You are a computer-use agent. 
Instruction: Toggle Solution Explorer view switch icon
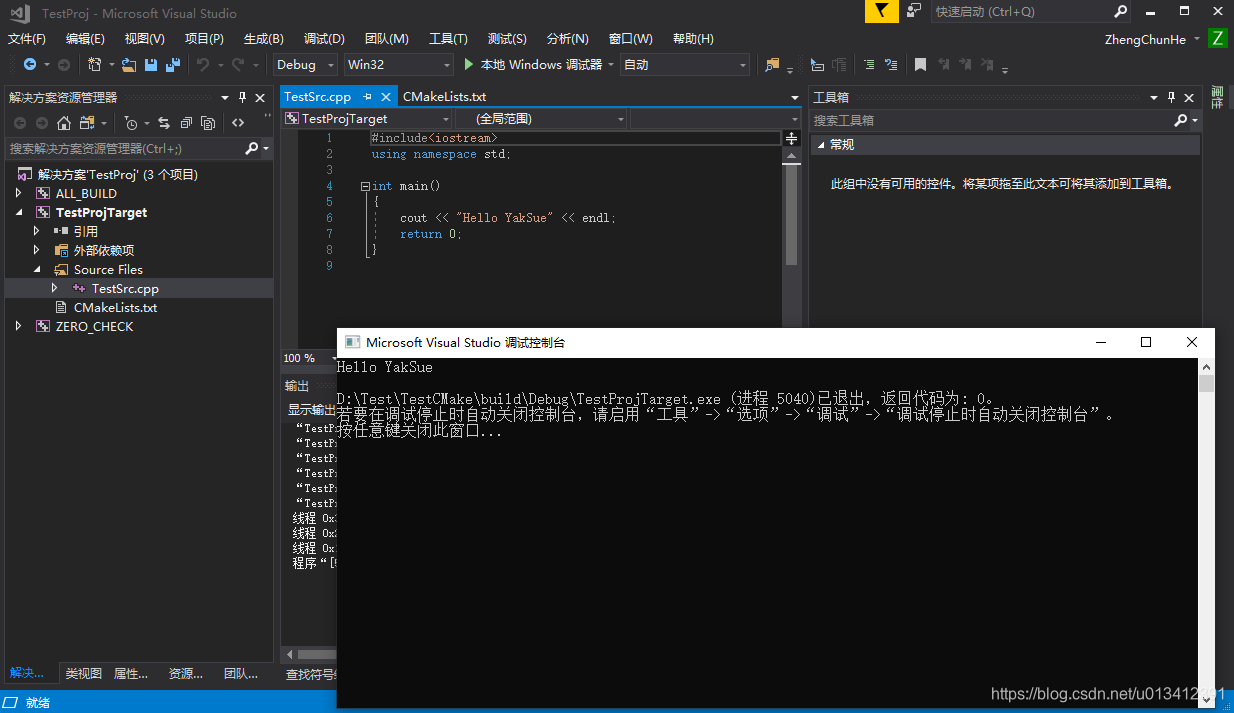(x=86, y=123)
